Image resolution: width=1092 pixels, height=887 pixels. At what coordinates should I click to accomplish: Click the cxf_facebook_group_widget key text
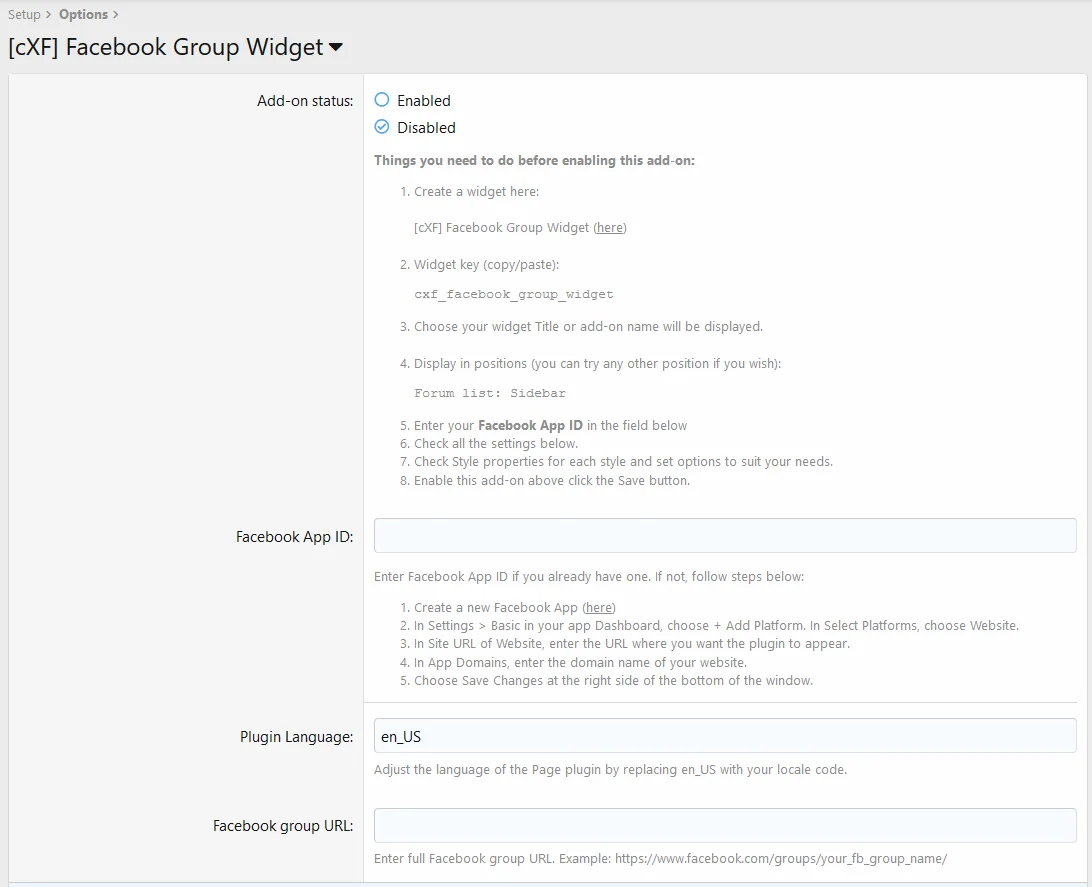pos(513,295)
